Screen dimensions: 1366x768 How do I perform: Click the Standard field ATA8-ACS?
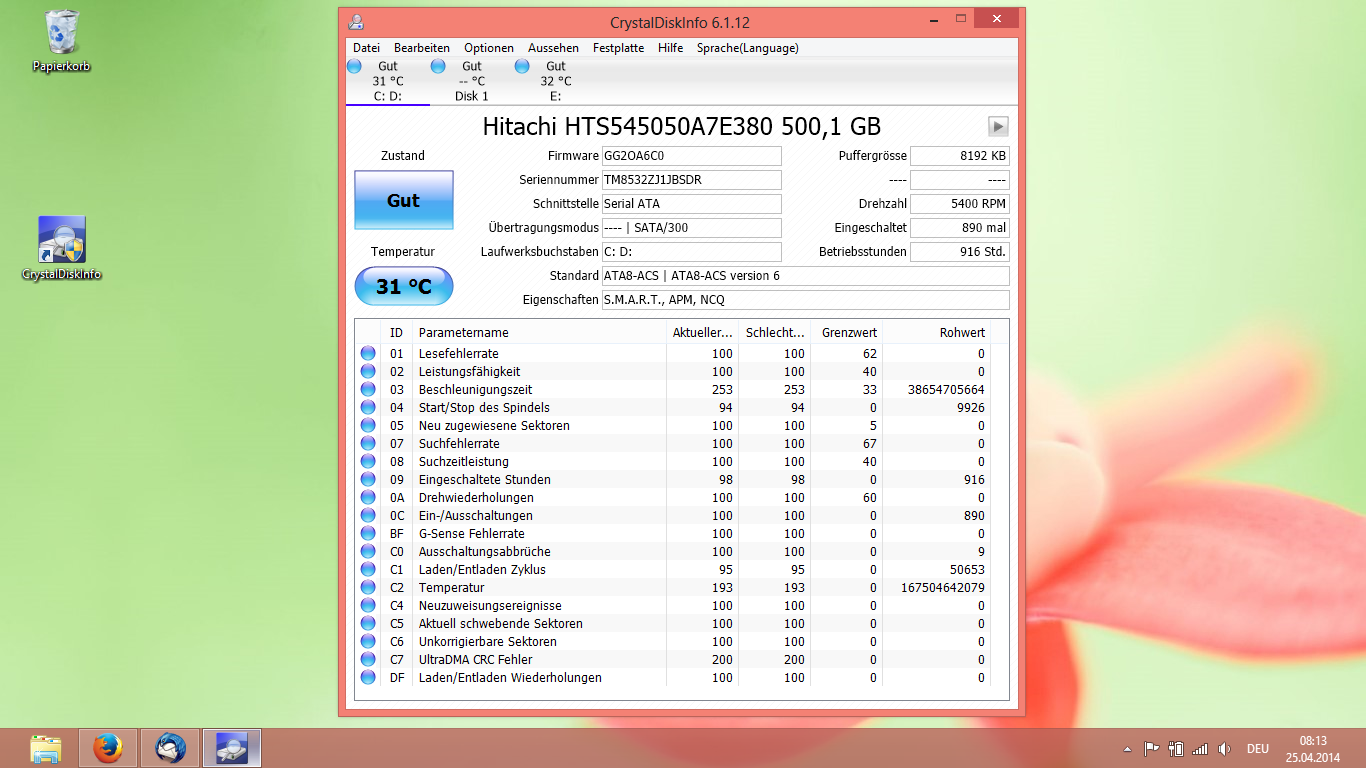click(805, 276)
